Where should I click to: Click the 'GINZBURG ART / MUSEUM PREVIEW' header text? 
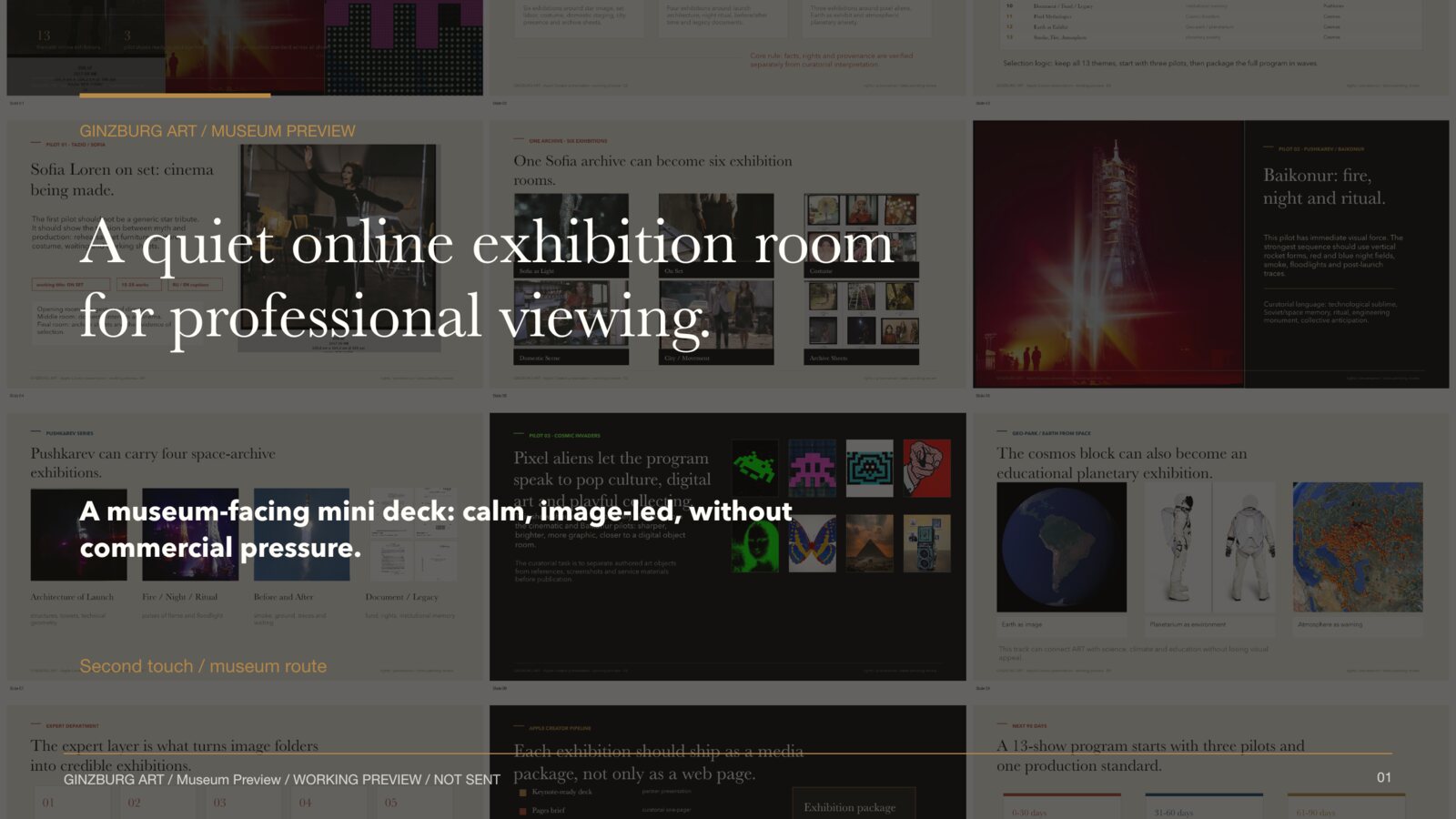tap(217, 131)
